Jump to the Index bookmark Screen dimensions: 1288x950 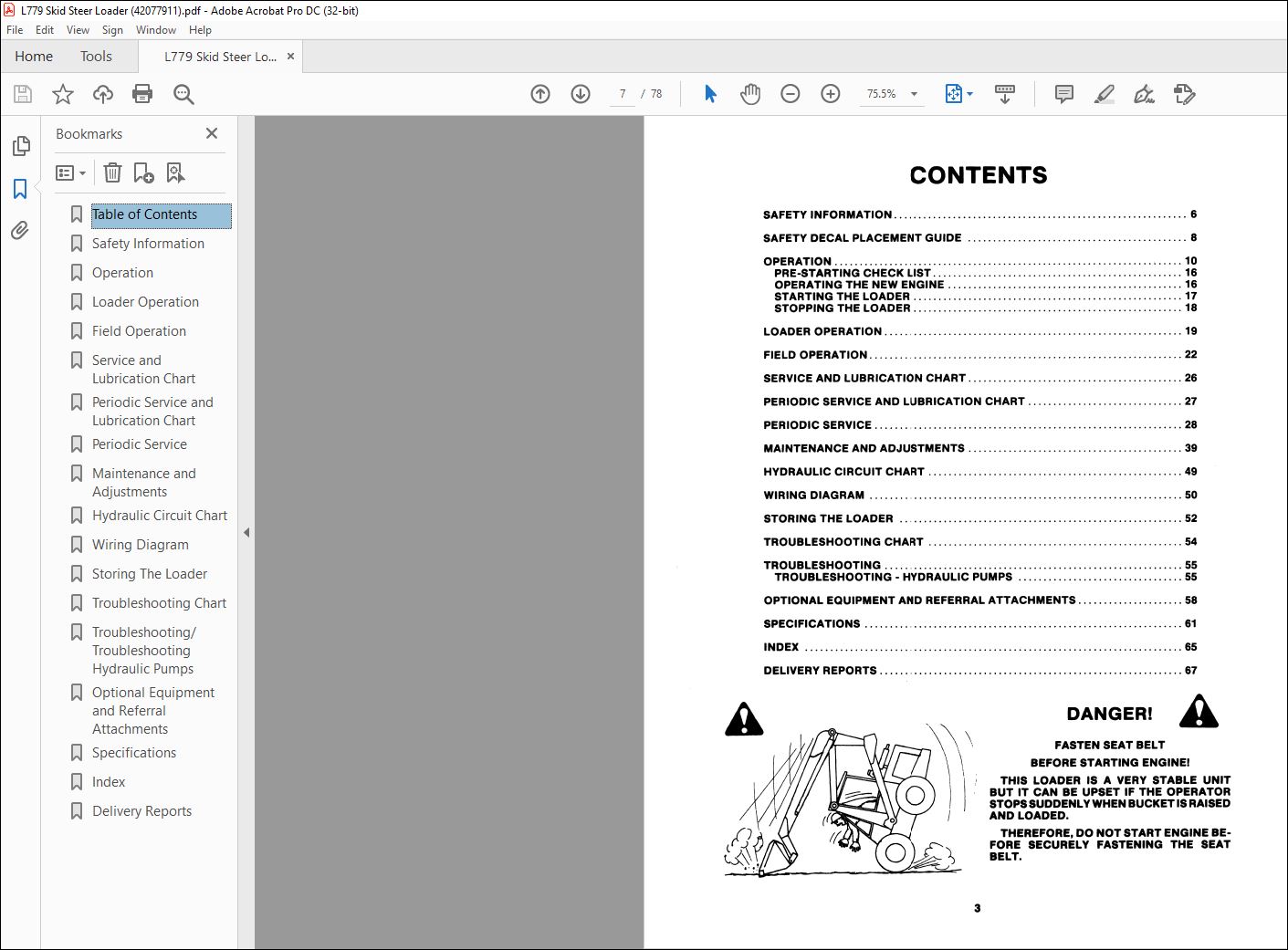click(x=109, y=782)
